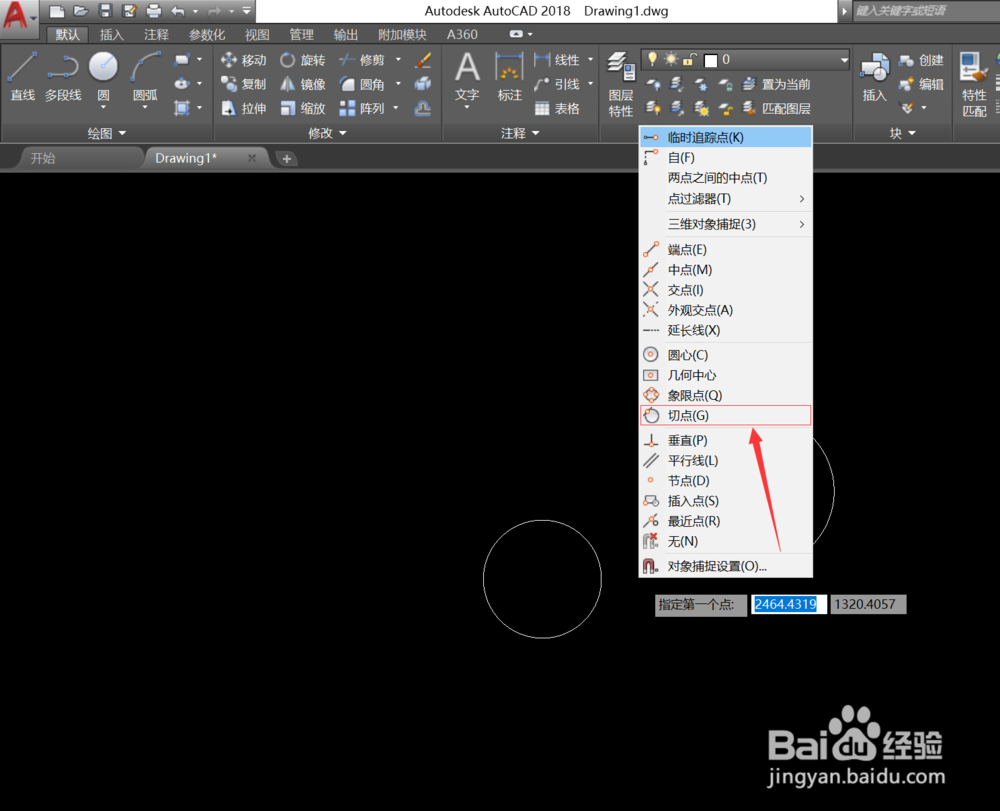Activate the Trim (修剪) command
1000x811 pixels.
click(362, 60)
